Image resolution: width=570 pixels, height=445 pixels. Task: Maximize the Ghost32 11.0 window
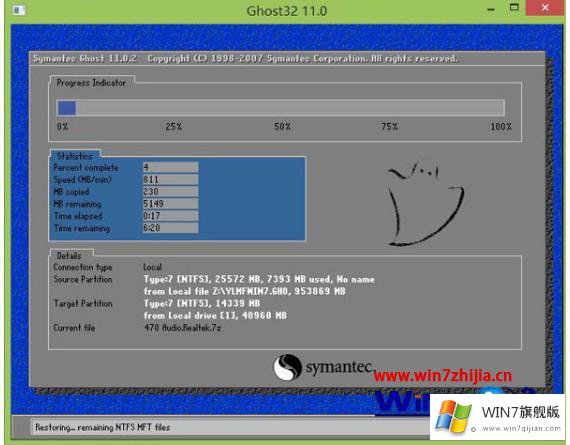point(514,7)
